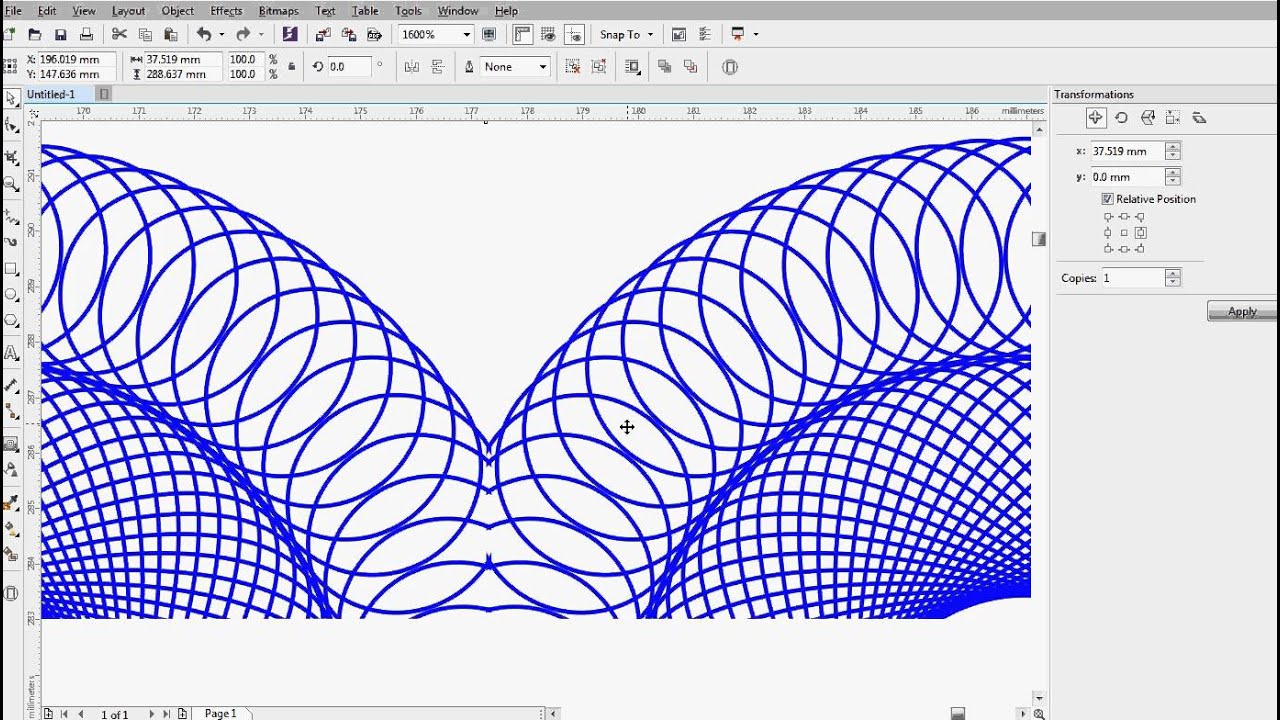Select the Zoom tool in the toolbox
The width and height of the screenshot is (1280, 720).
point(11,184)
